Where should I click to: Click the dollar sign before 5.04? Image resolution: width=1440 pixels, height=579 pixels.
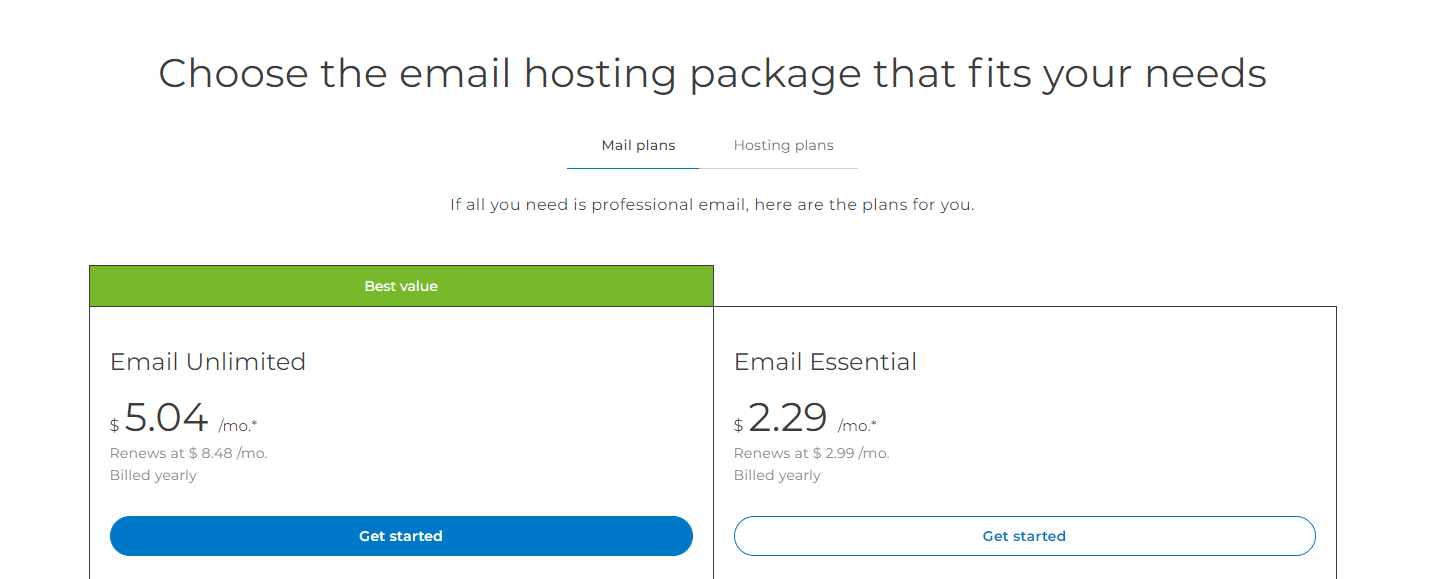(x=115, y=426)
